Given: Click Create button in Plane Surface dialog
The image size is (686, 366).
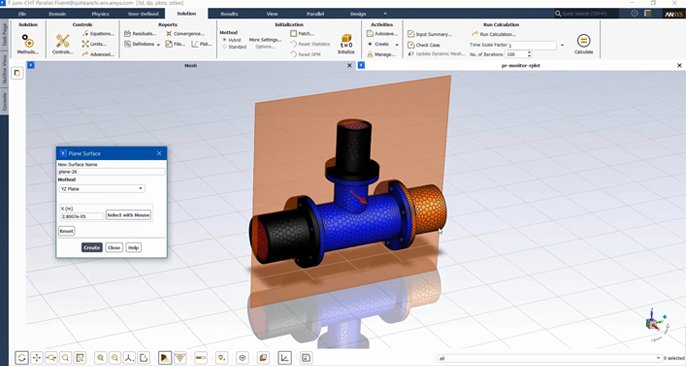Looking at the screenshot, I should 92,247.
